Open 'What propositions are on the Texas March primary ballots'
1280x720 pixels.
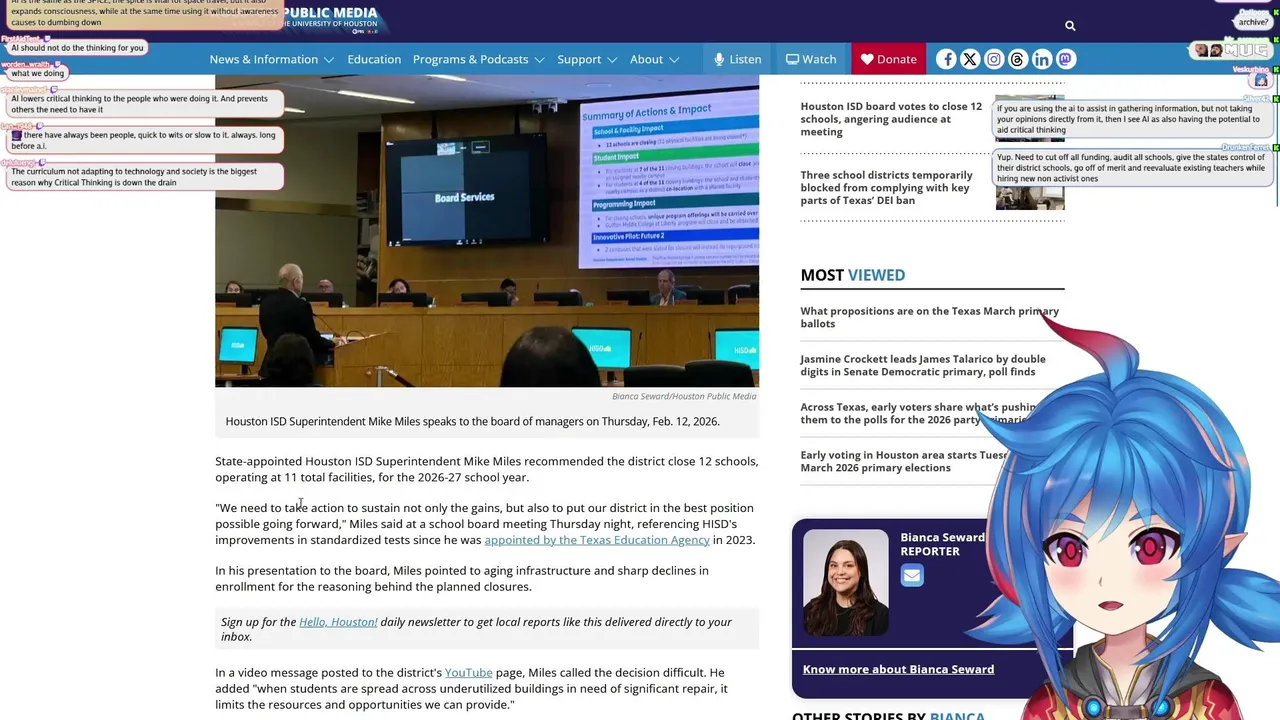(929, 317)
